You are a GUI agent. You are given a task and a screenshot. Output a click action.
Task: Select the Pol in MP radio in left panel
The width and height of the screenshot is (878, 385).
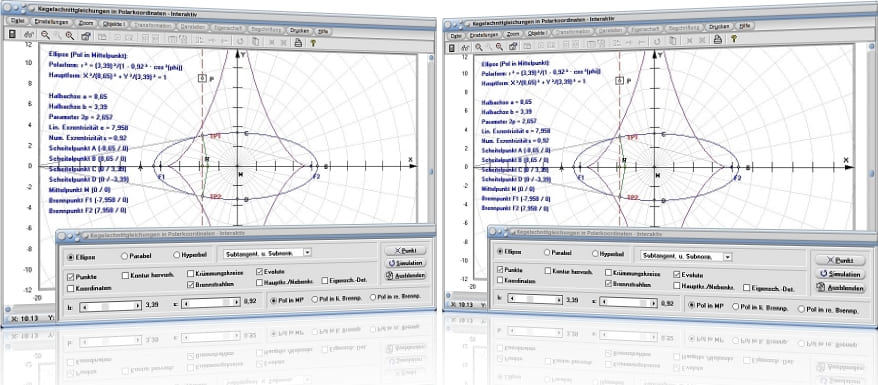274,300
